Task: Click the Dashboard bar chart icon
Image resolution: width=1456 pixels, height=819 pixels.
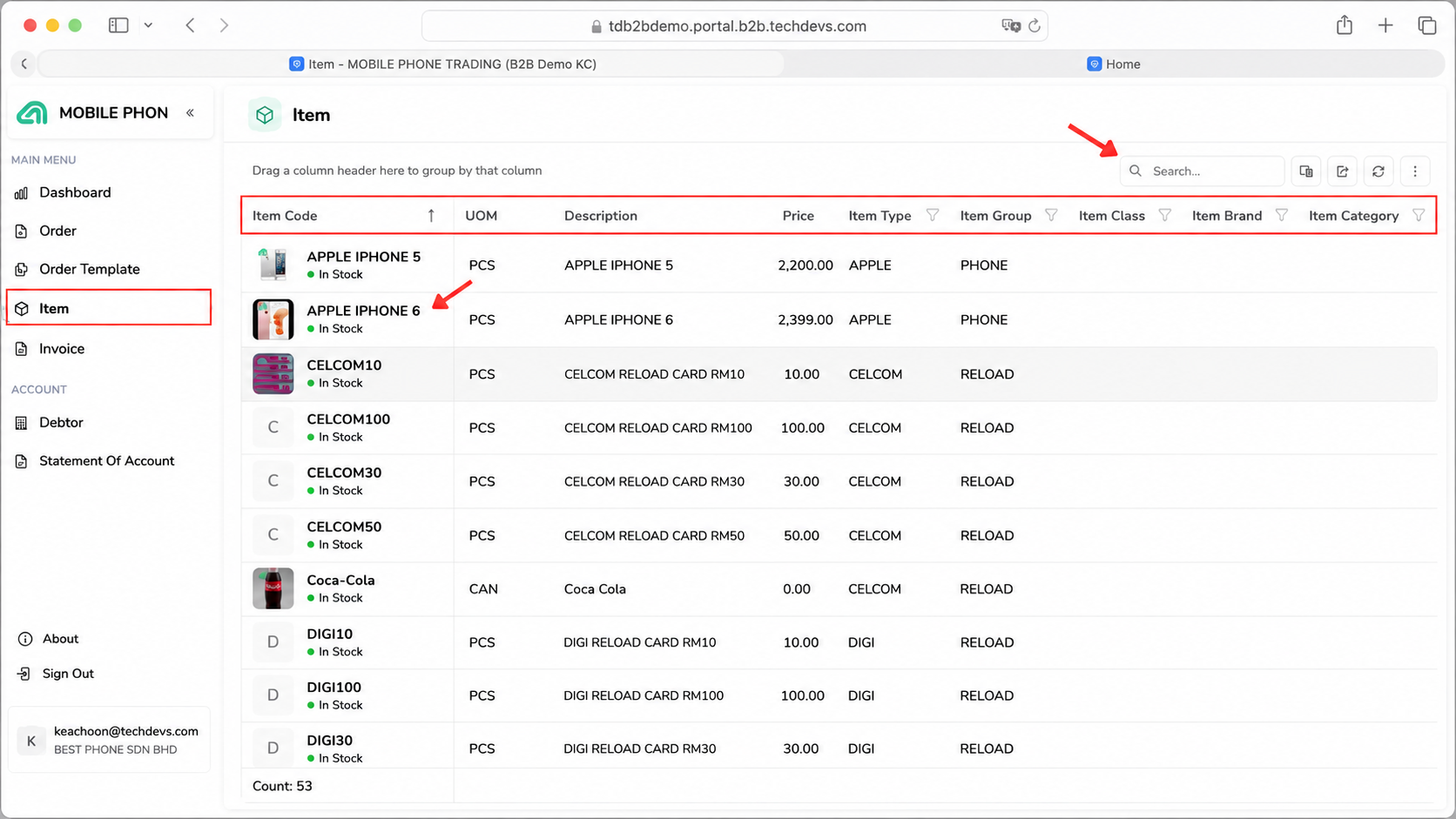Action: 22,193
